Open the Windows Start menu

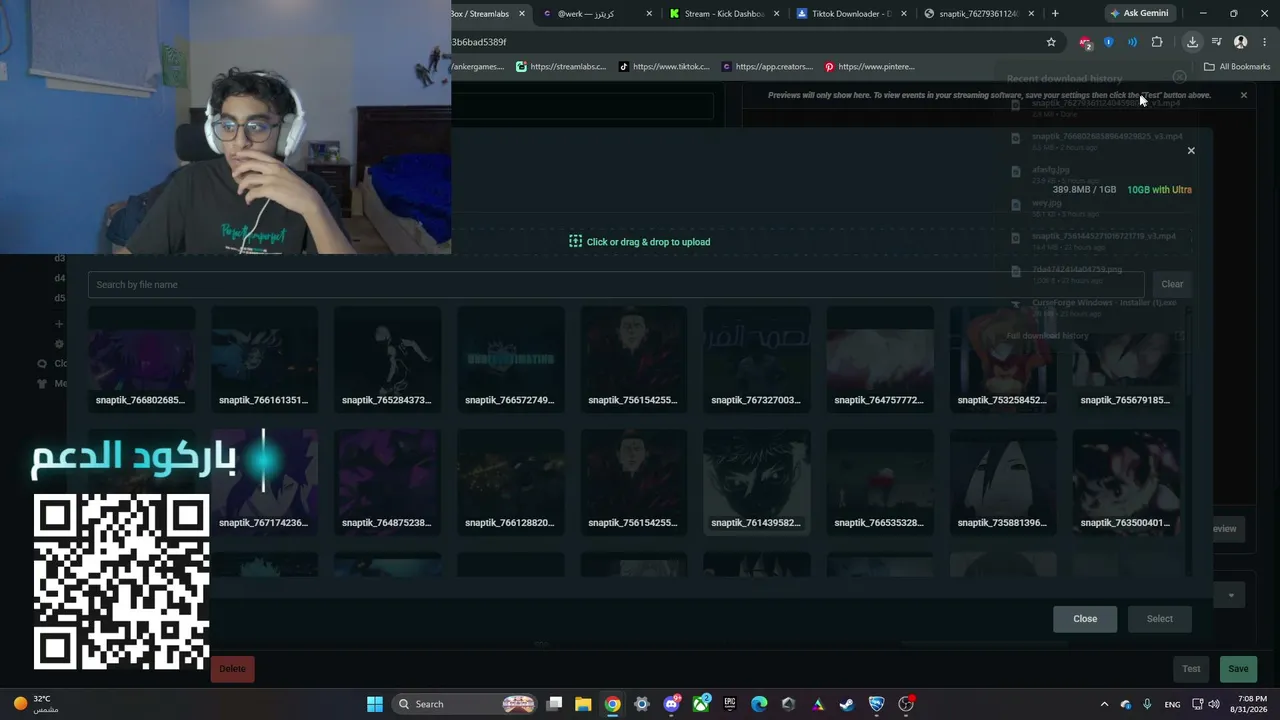pyautogui.click(x=375, y=704)
